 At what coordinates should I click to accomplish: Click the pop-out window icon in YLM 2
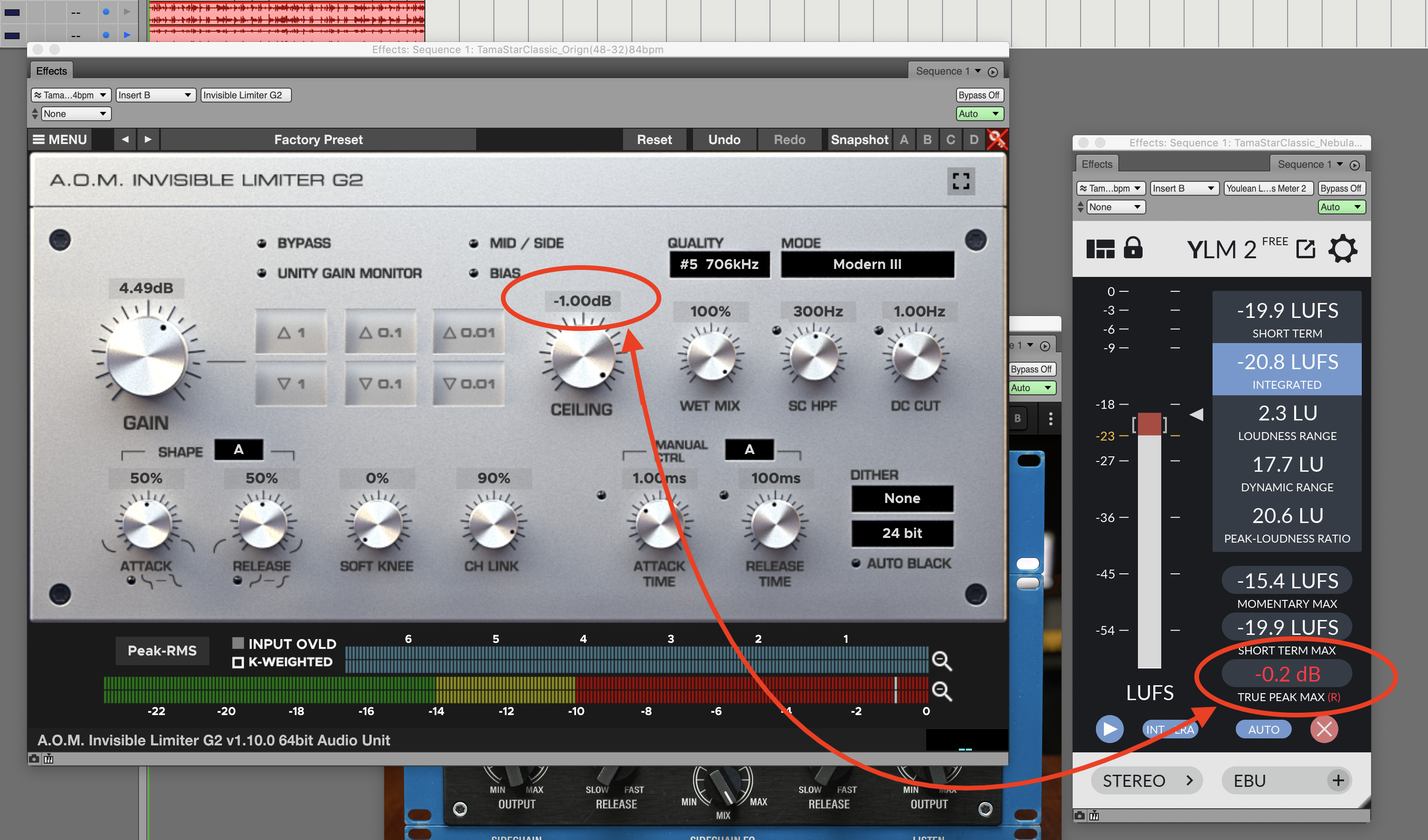(1306, 248)
